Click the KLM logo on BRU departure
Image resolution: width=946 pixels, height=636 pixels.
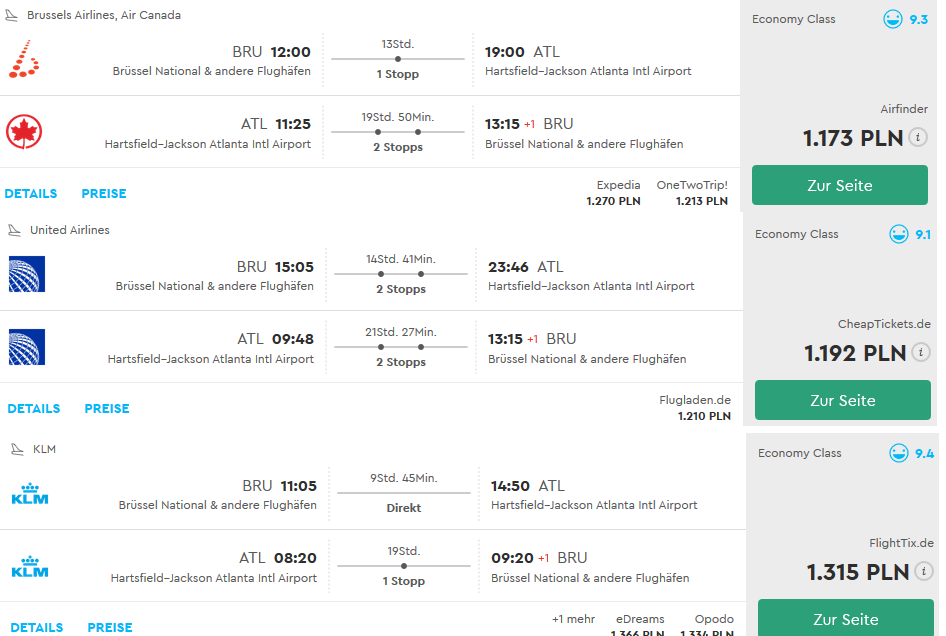(30, 494)
